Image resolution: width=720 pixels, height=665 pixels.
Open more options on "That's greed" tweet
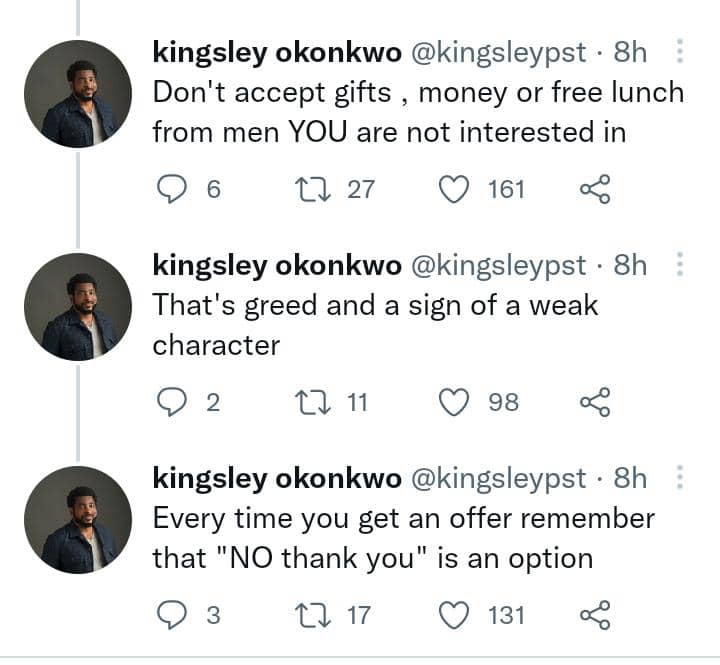tap(680, 265)
